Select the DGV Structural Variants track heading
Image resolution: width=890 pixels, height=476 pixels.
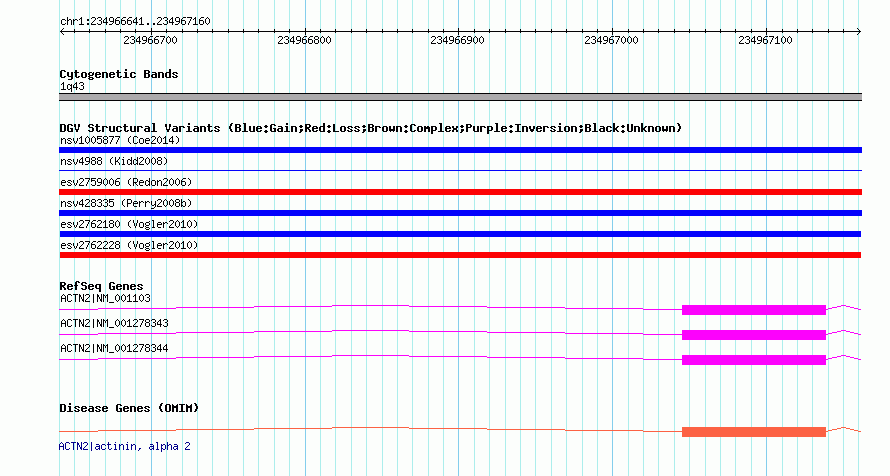pos(371,128)
